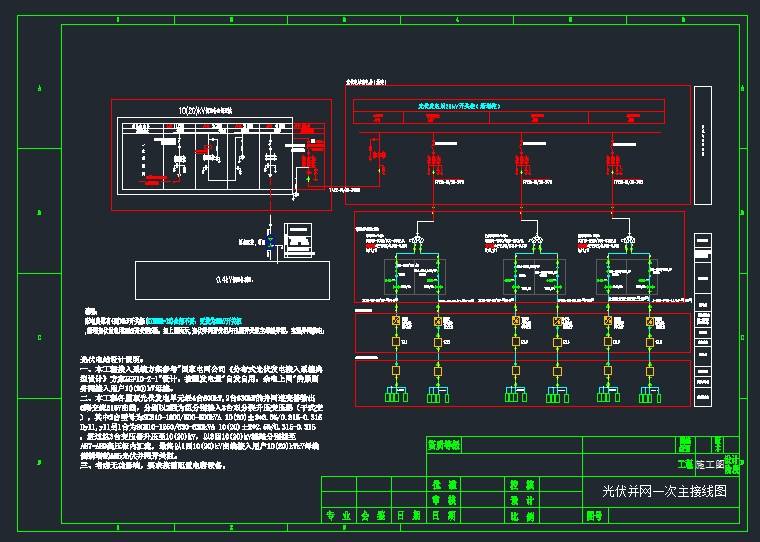Click the 比例 cell in the title block
Viewport: 760px width, 542px height.
coord(522,517)
